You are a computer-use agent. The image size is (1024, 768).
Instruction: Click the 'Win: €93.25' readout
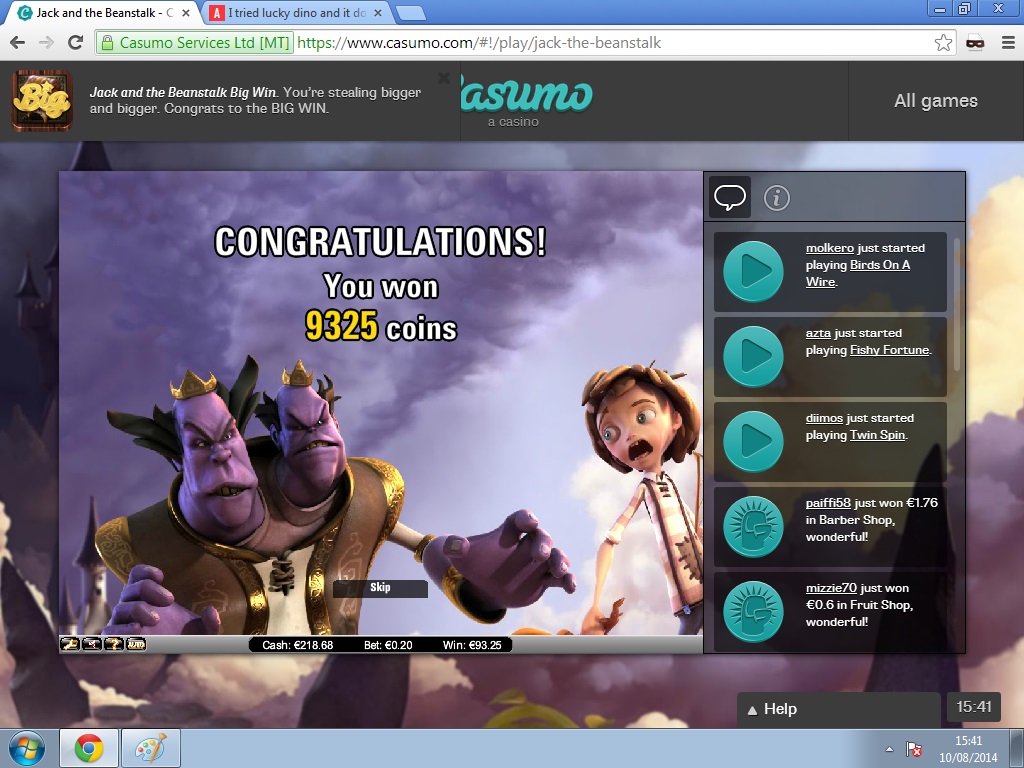472,645
